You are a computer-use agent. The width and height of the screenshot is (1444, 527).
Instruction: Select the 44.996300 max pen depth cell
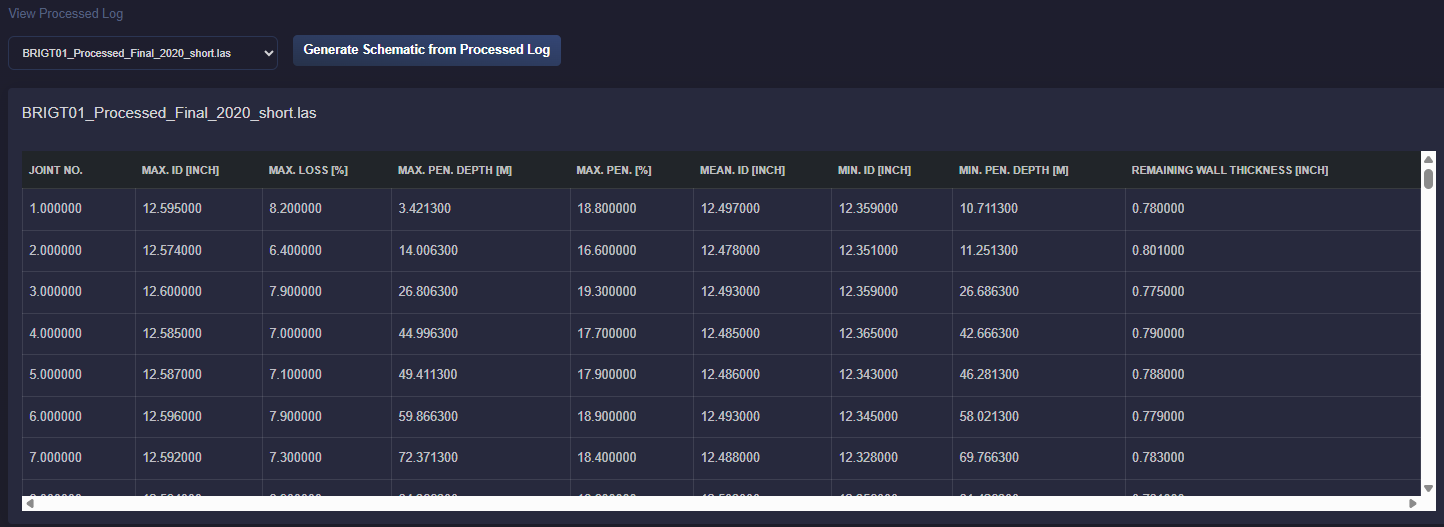tap(428, 333)
